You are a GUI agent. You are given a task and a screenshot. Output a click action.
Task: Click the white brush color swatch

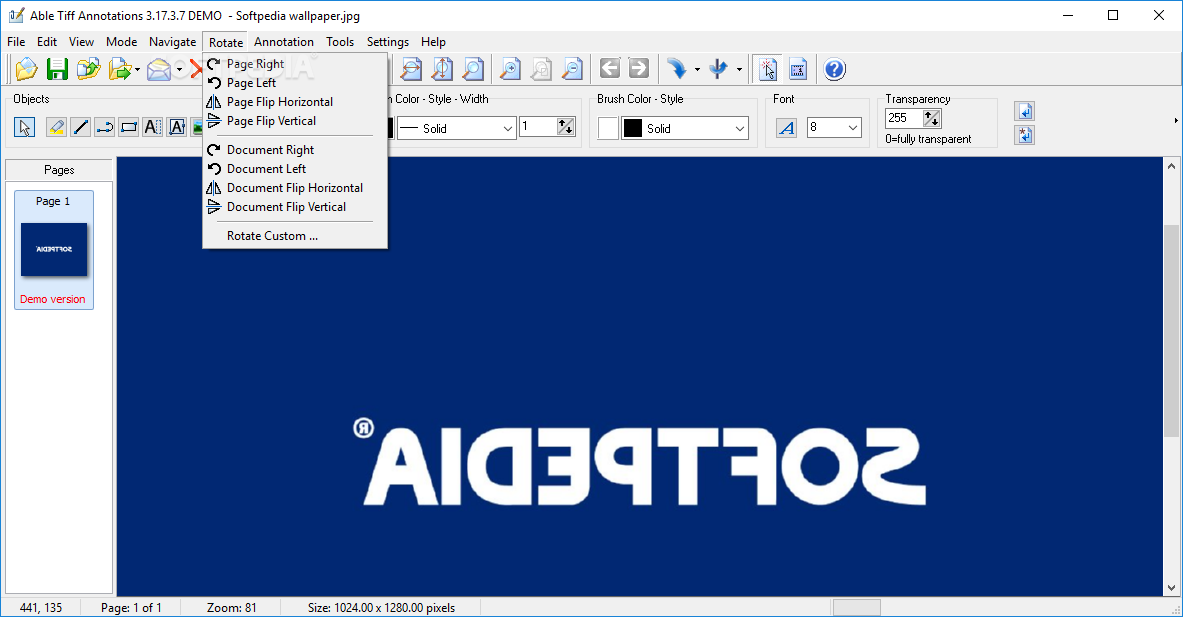click(x=608, y=128)
